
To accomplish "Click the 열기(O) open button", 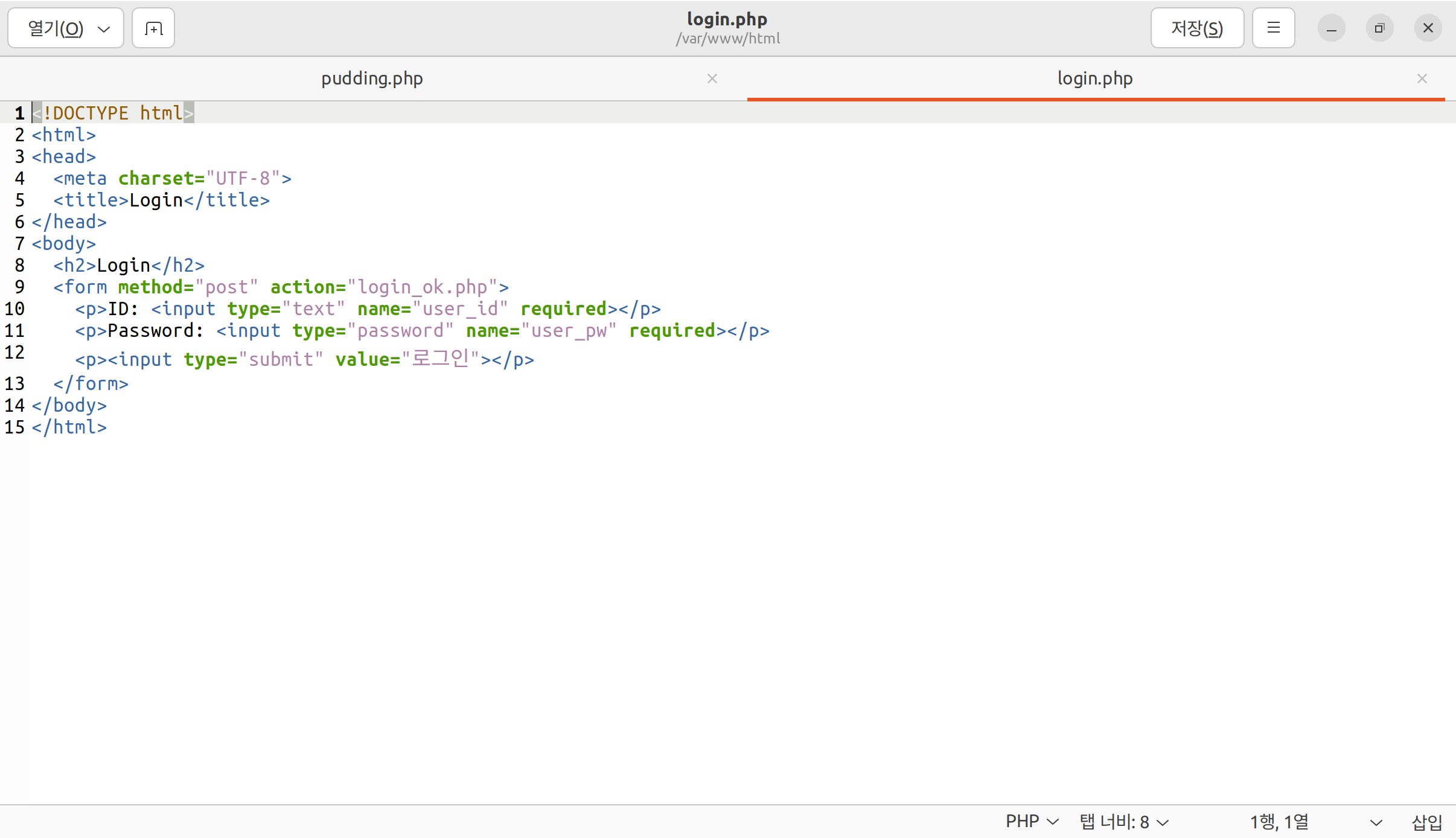I will tap(56, 28).
